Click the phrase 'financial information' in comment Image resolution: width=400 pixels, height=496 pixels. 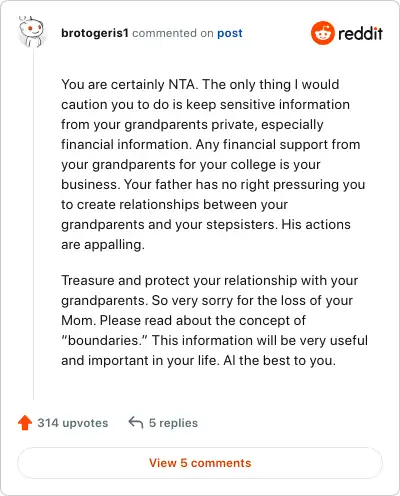pyautogui.click(x=126, y=144)
